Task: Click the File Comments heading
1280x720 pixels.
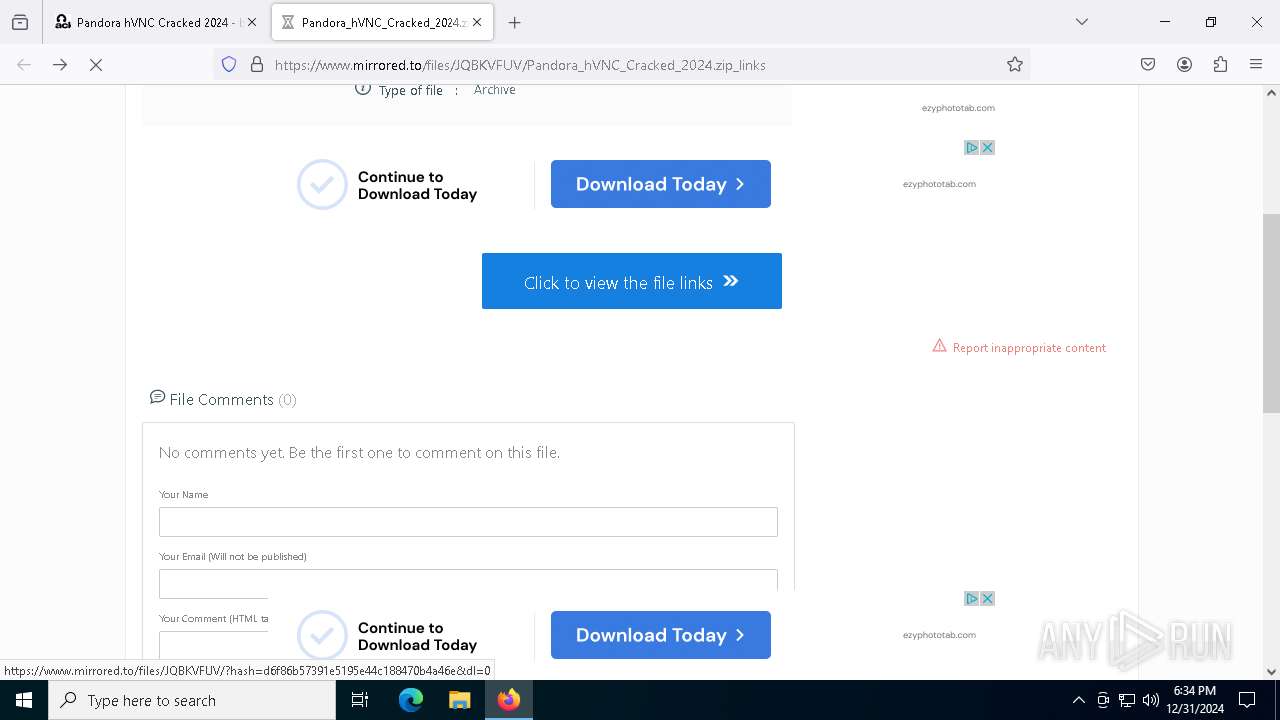Action: click(x=223, y=399)
